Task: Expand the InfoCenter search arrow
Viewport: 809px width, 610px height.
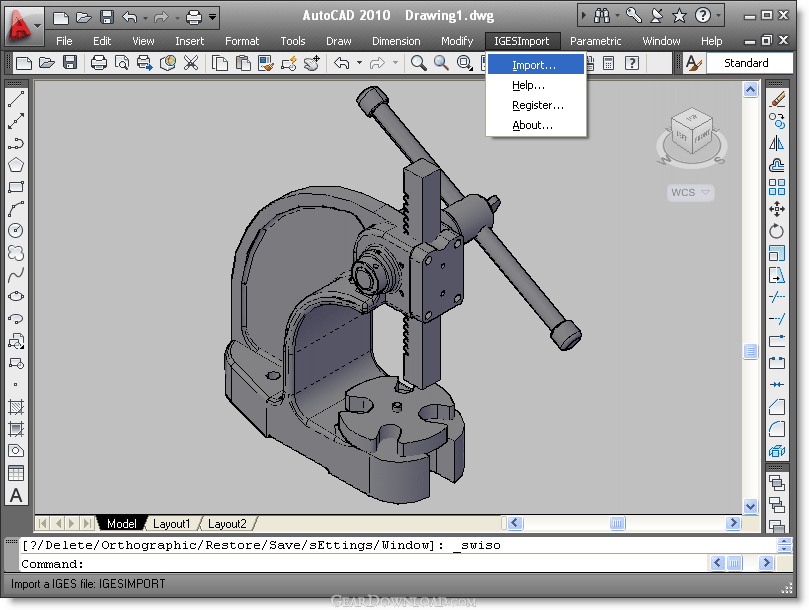Action: click(x=584, y=16)
